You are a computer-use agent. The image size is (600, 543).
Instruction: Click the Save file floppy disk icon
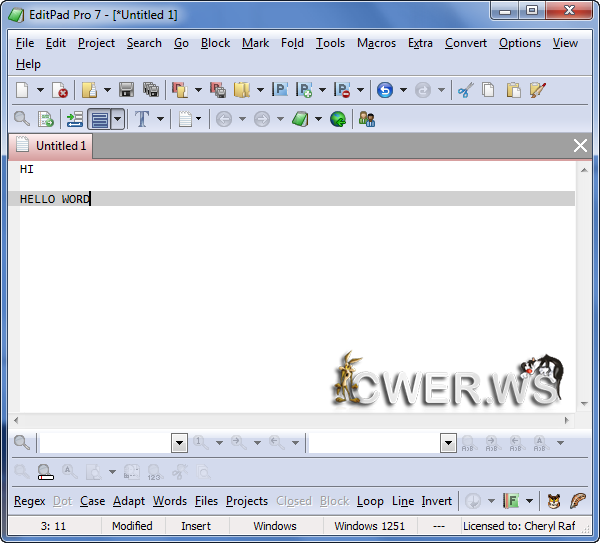127,90
